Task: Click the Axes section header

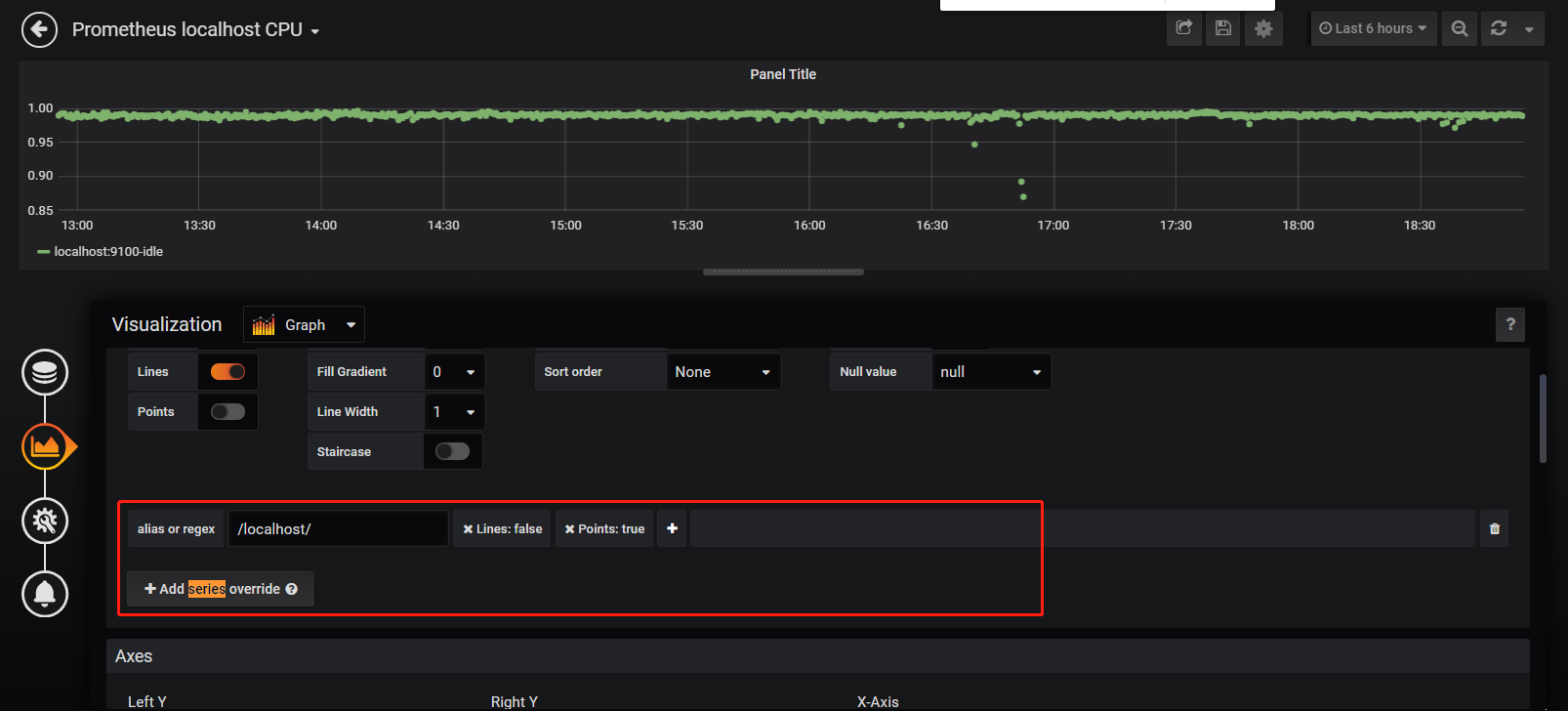Action: click(x=818, y=656)
